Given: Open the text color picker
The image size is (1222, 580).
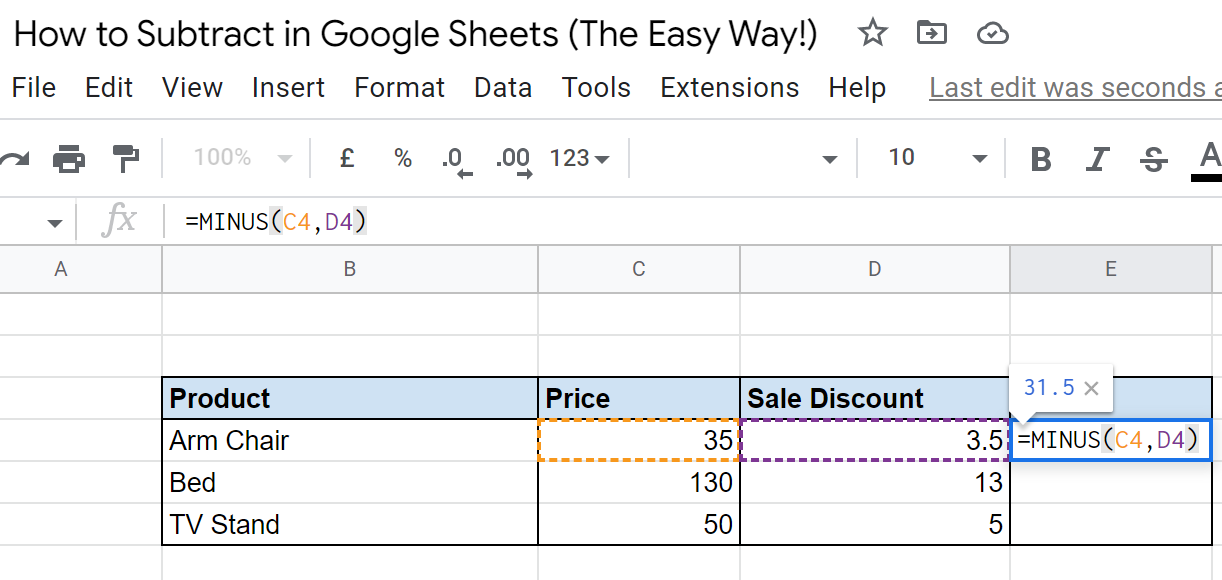Looking at the screenshot, I should pyautogui.click(x=1209, y=160).
